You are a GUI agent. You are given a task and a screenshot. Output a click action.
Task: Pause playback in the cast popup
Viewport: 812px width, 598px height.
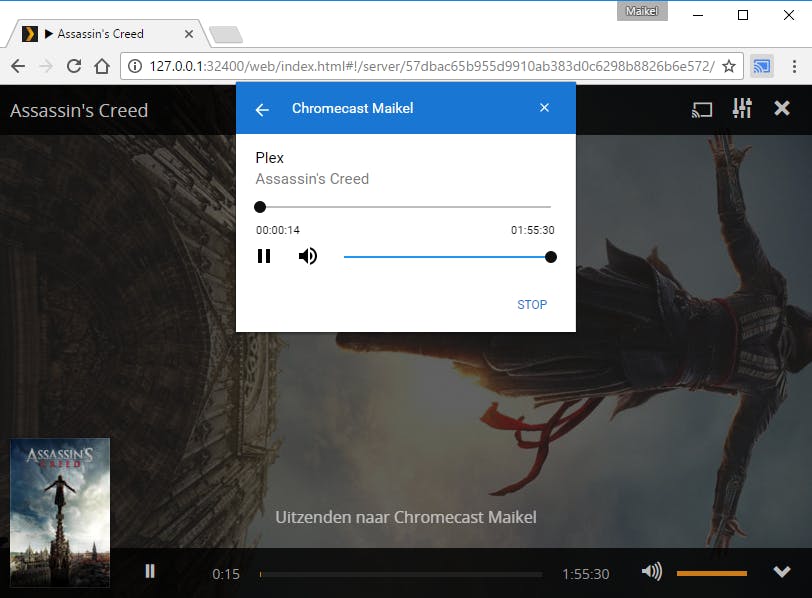264,256
